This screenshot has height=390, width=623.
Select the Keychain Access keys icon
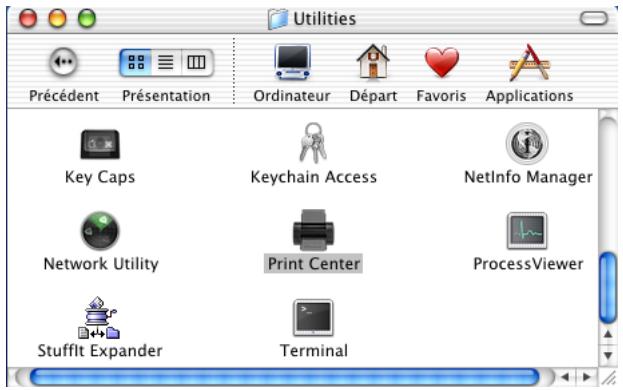pyautogui.click(x=313, y=143)
